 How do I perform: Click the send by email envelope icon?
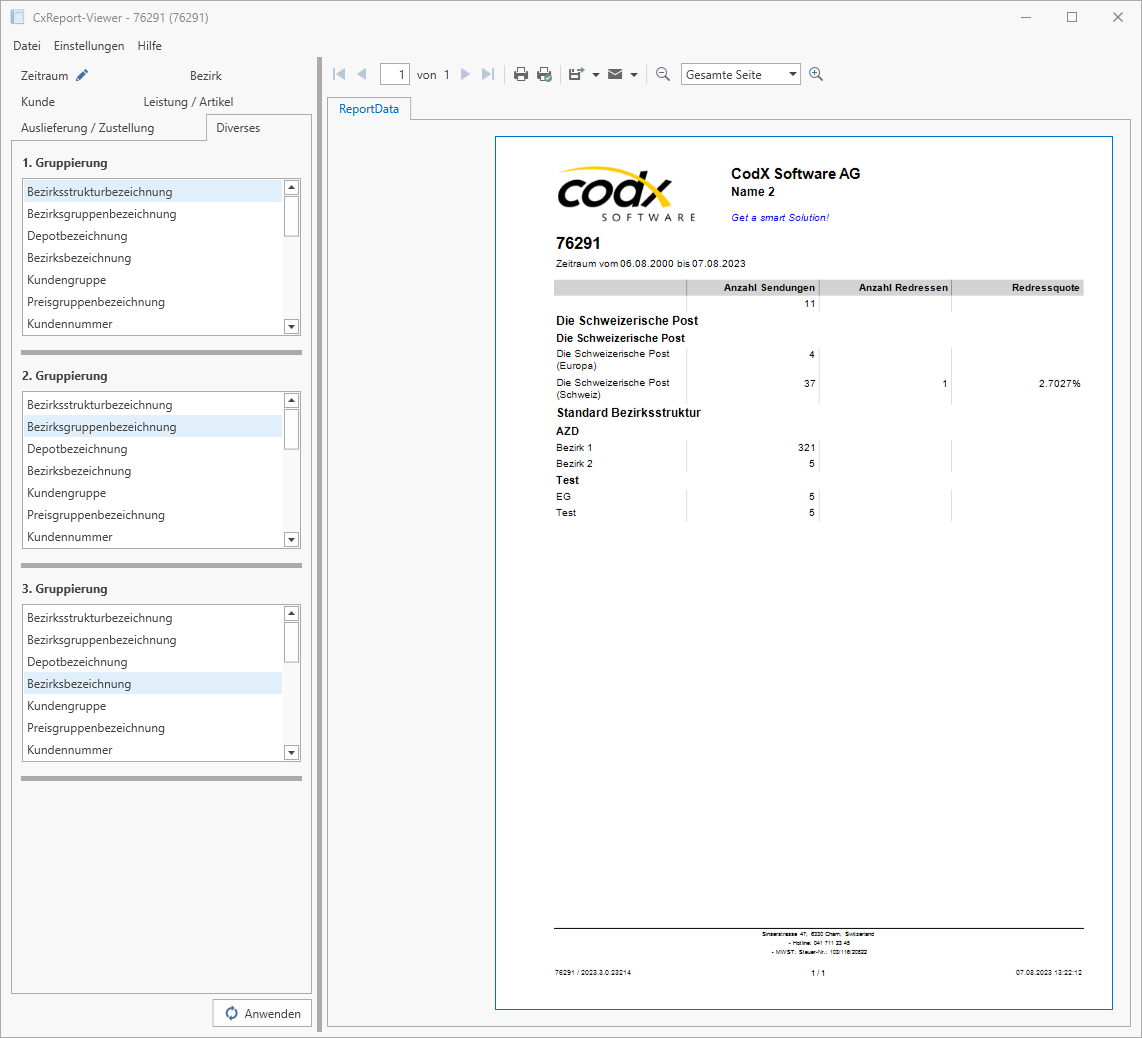[x=615, y=74]
